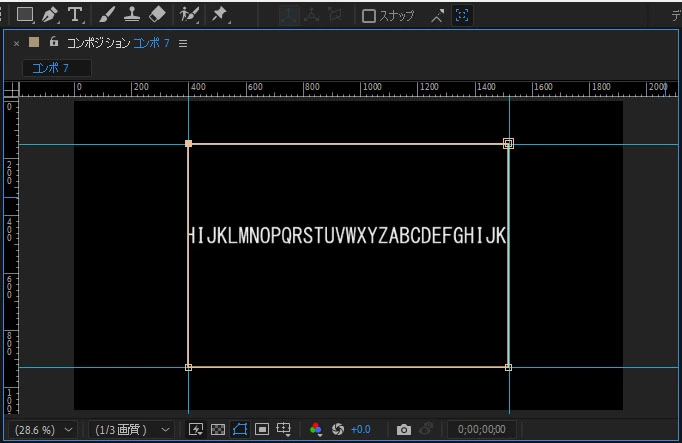Open the show channel and color management menu
This screenshot has width=682, height=443.
316,430
